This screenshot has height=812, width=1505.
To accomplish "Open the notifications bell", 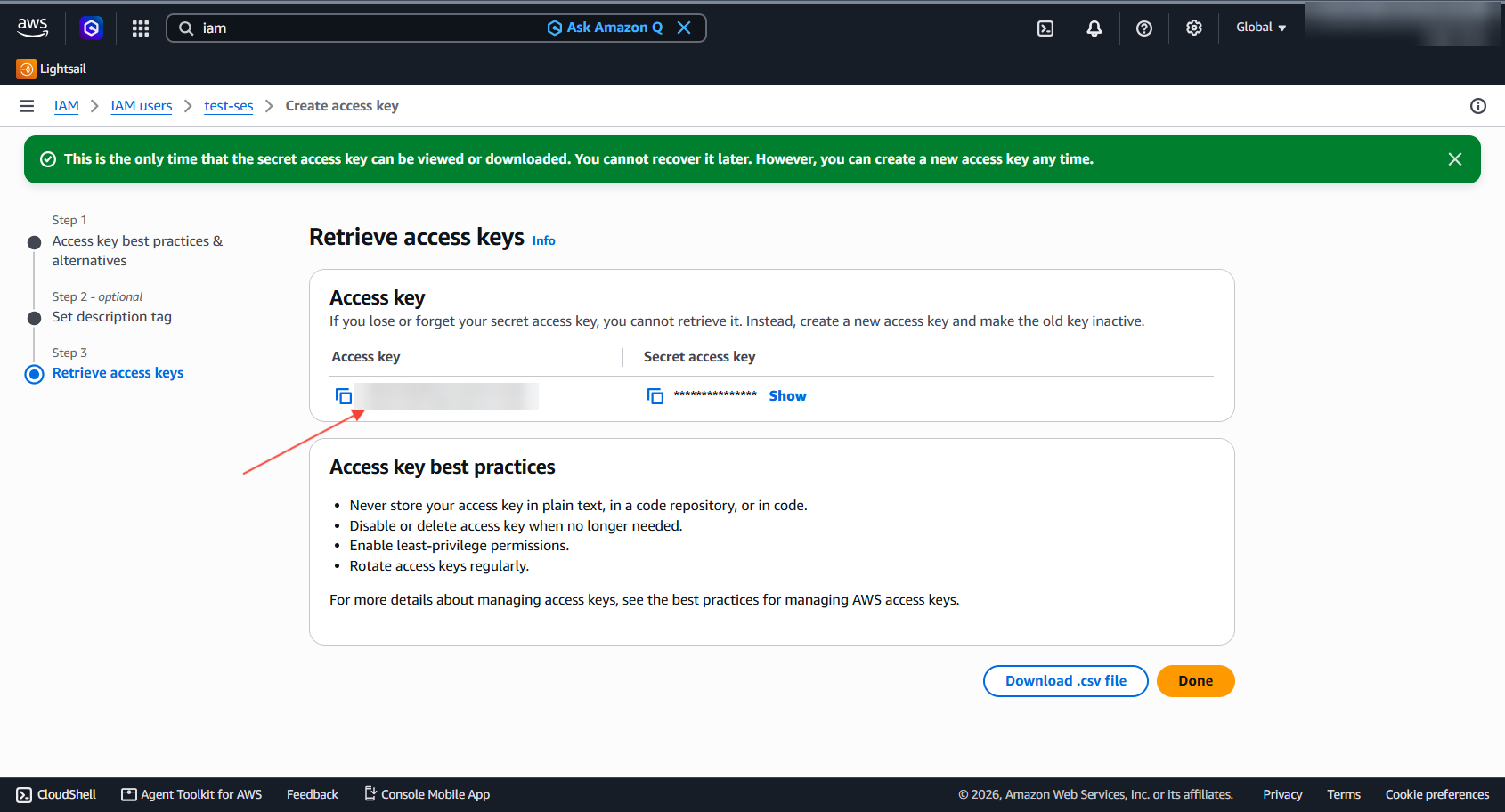I will [1094, 28].
